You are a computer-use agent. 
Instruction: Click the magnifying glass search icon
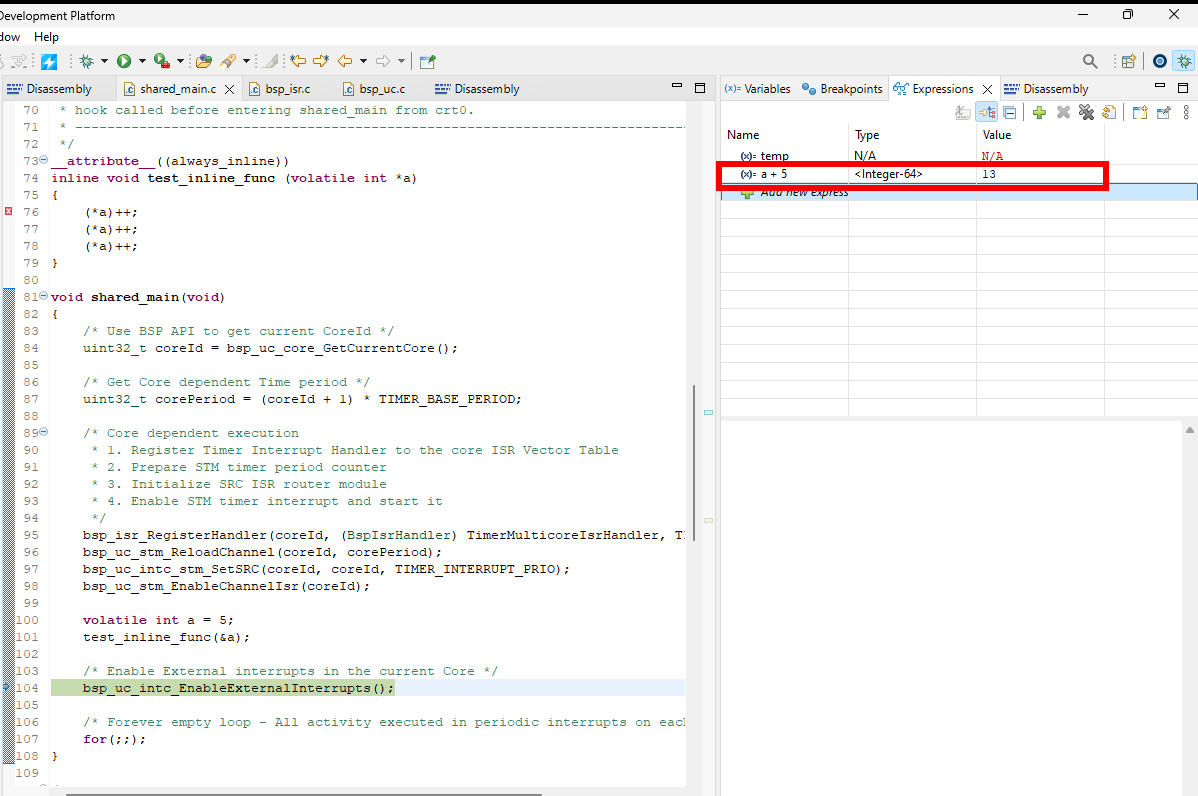pos(1090,61)
